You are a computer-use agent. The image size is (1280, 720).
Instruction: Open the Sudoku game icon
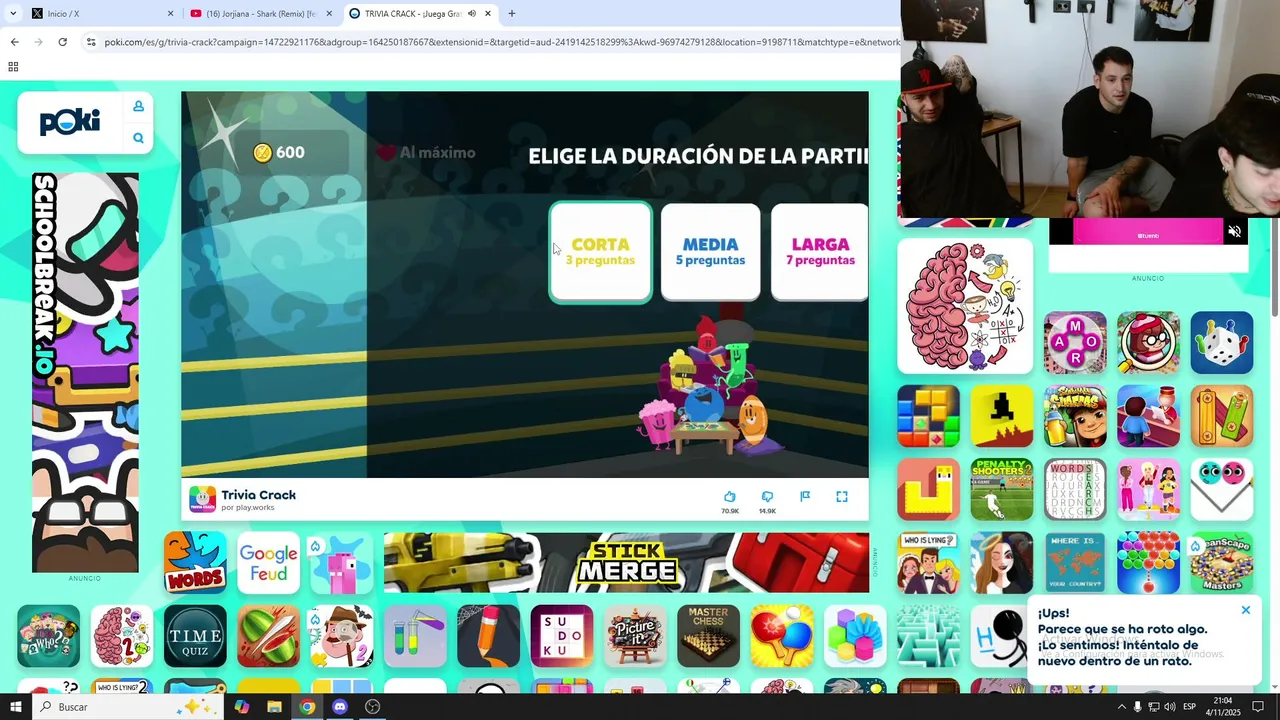pyautogui.click(x=562, y=636)
